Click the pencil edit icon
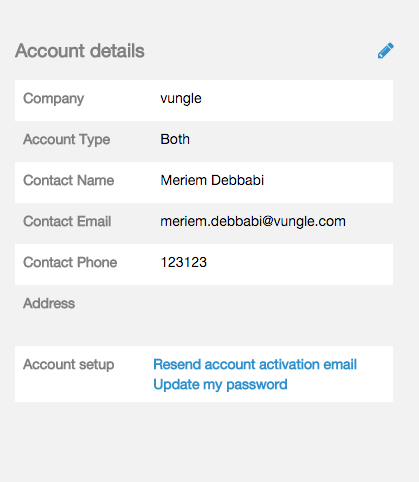 click(386, 51)
